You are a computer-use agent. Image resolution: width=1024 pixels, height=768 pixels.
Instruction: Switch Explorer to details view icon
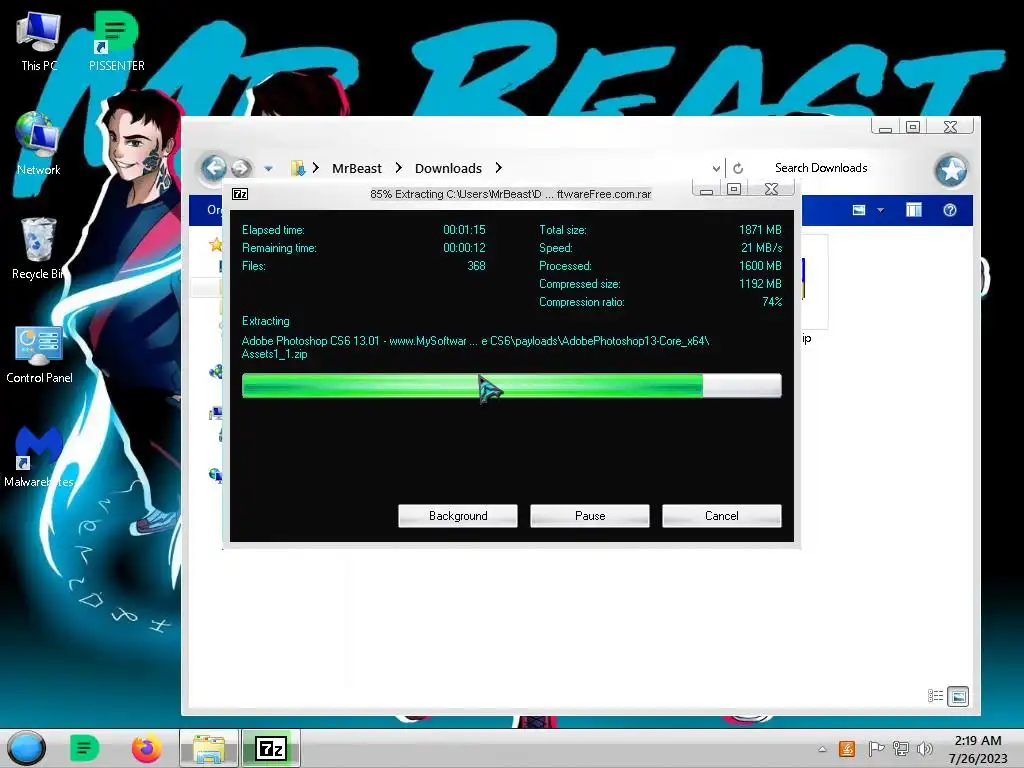click(935, 696)
